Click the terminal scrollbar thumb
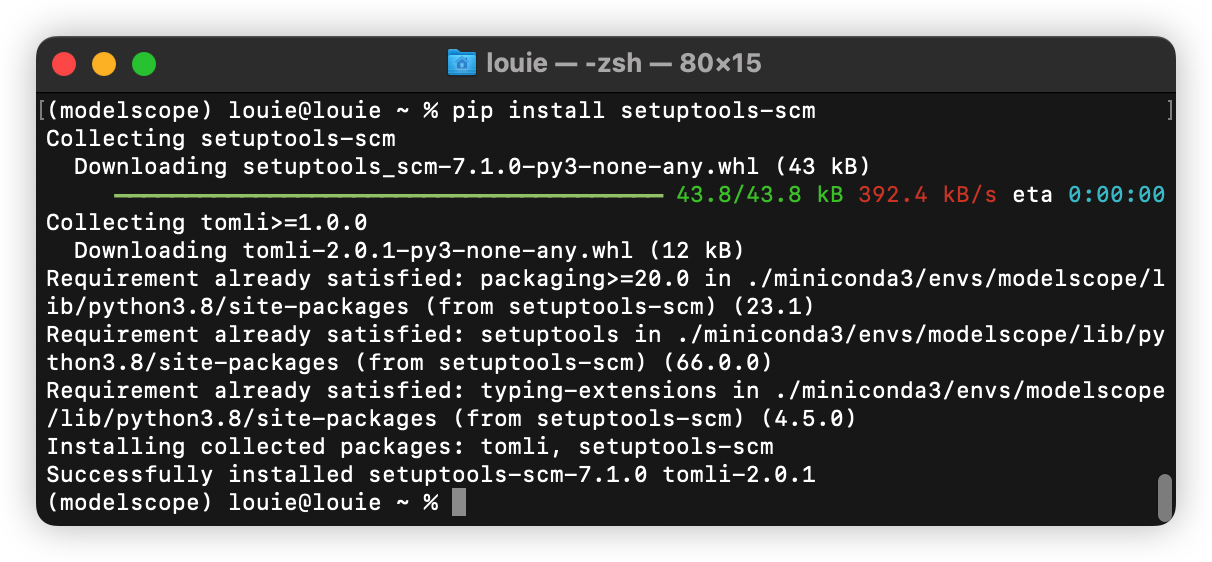 tap(1163, 498)
